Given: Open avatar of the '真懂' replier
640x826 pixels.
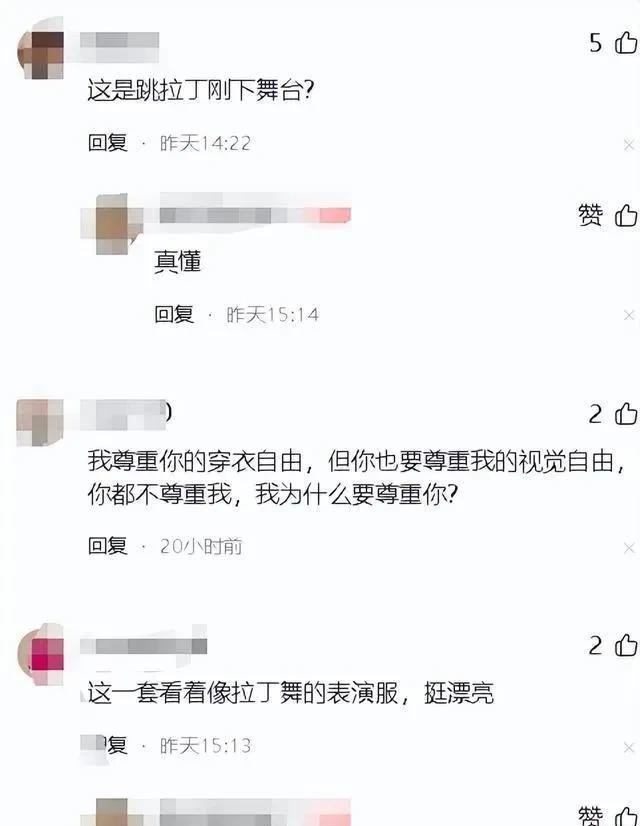Looking at the screenshot, I should tap(112, 224).
